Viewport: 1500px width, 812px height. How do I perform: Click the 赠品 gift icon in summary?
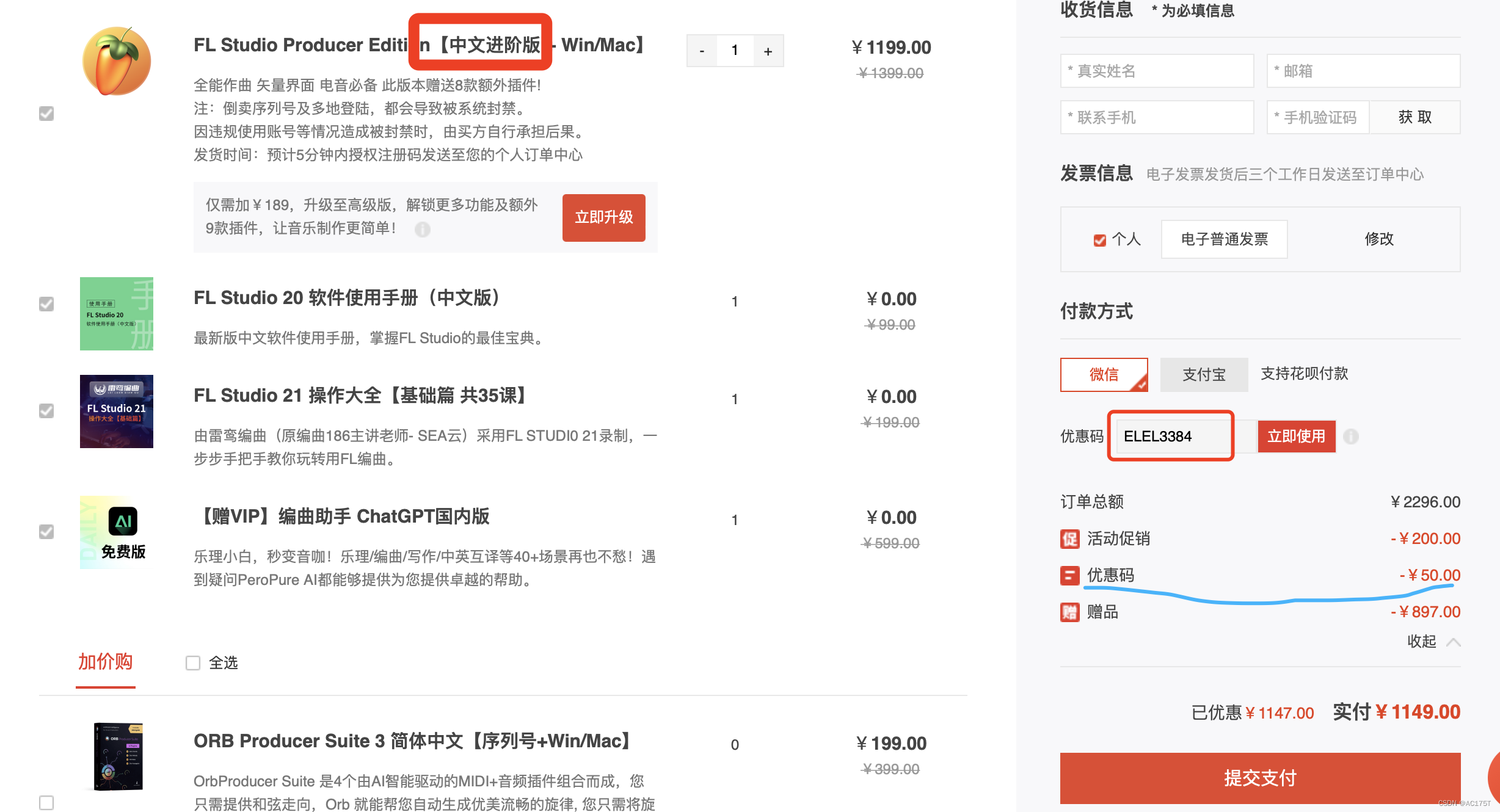coord(1070,612)
